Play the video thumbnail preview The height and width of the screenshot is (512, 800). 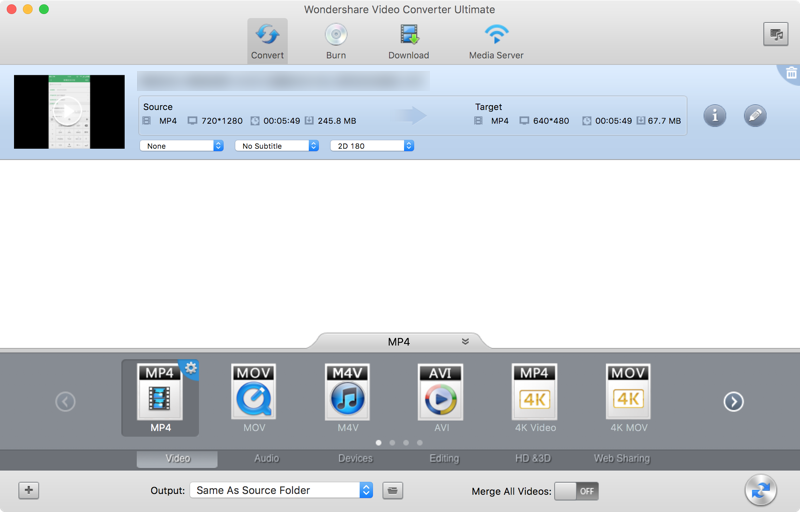[x=68, y=111]
